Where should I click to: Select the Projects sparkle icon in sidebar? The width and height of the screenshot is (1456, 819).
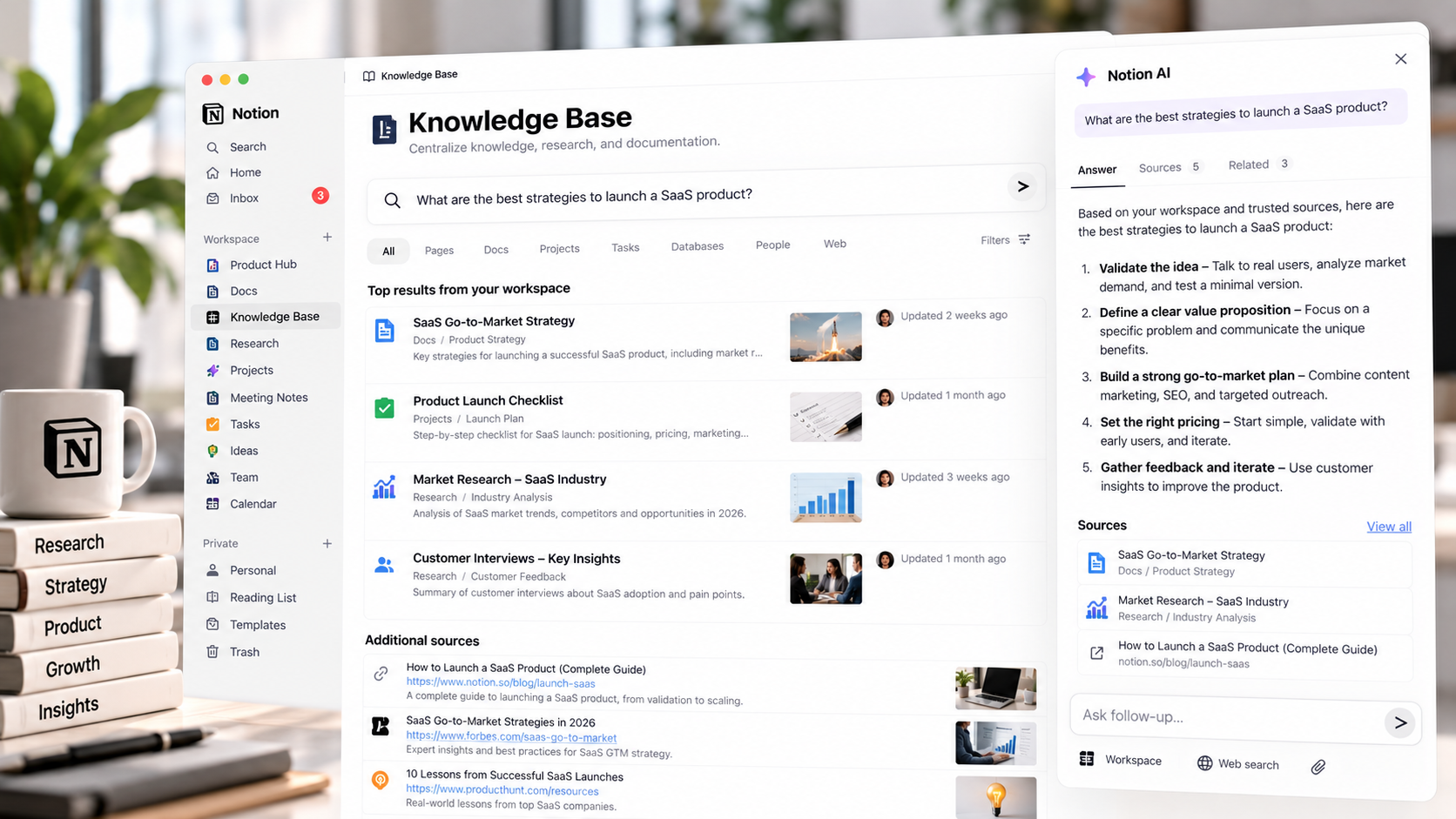click(x=212, y=370)
